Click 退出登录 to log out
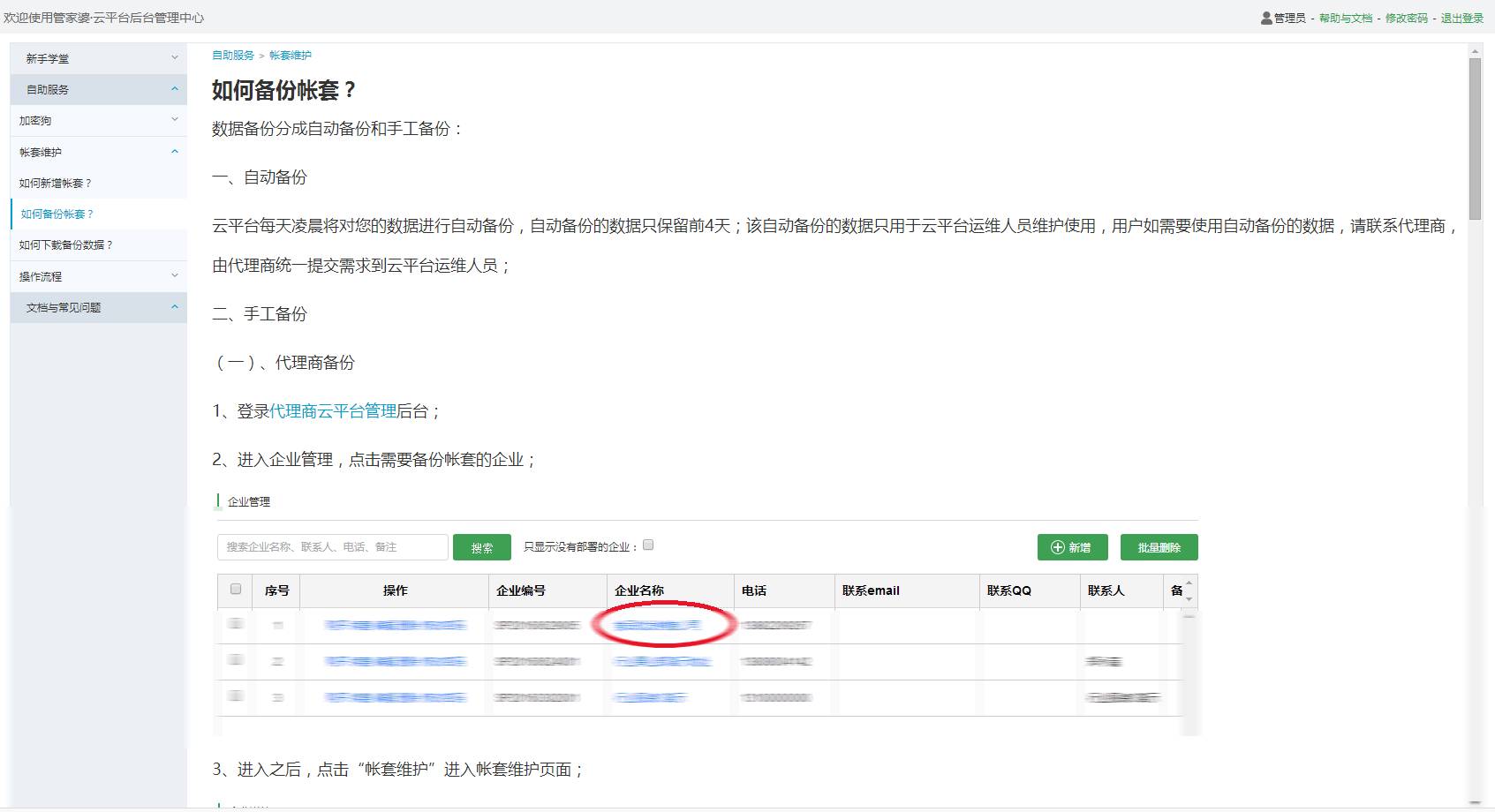Screen dimensions: 1495x812 (x=1462, y=18)
